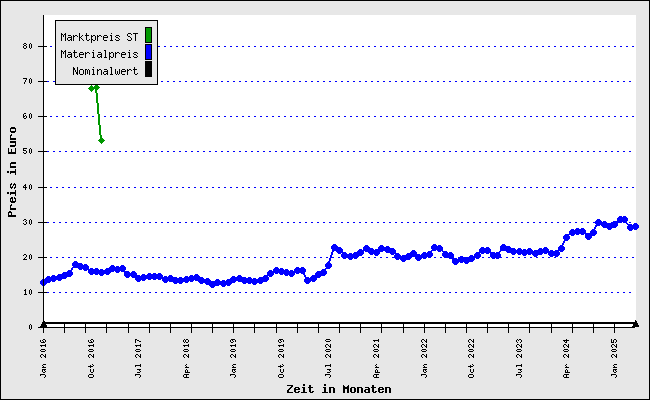This screenshot has height=400, width=650.
Task: Click the blue Materialpreis legend swatch
Action: tap(148, 52)
